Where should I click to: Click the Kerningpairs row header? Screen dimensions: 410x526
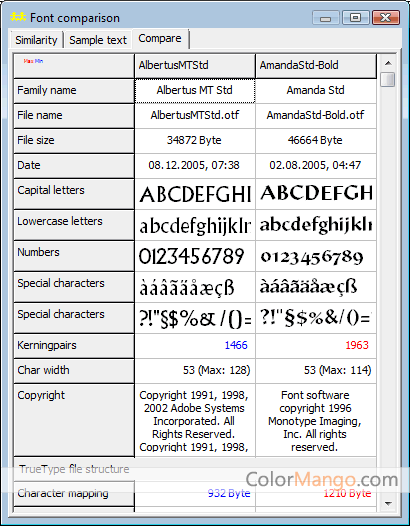coord(74,346)
